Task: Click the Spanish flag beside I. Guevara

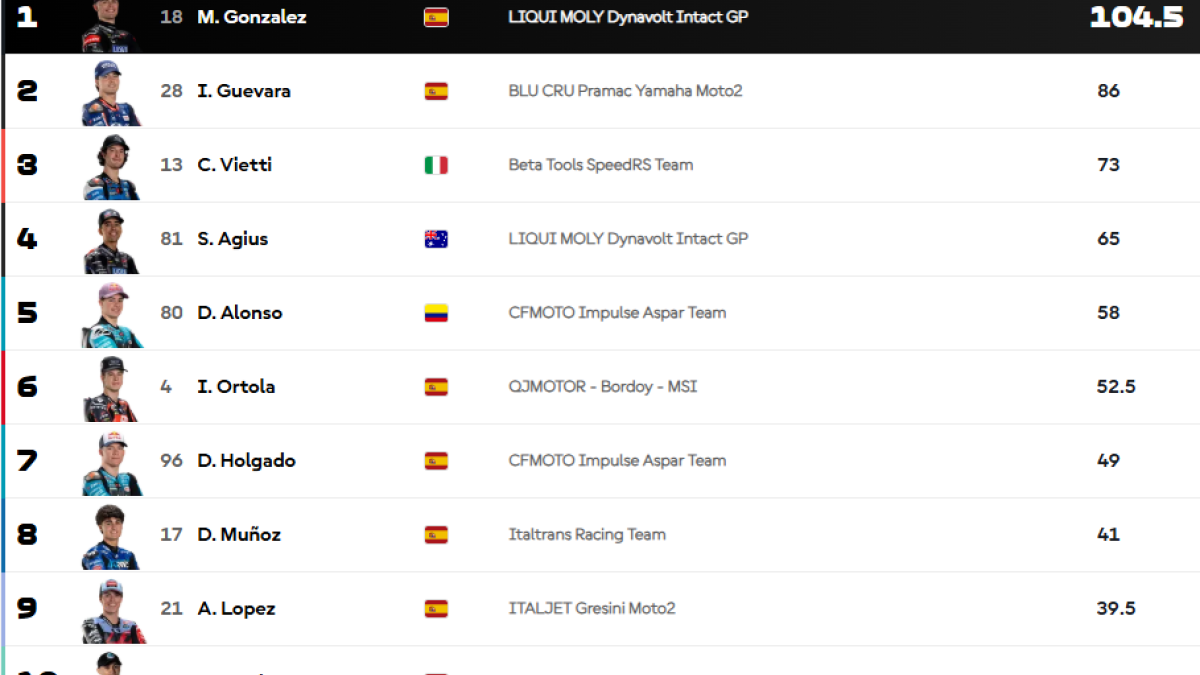Action: point(436,91)
